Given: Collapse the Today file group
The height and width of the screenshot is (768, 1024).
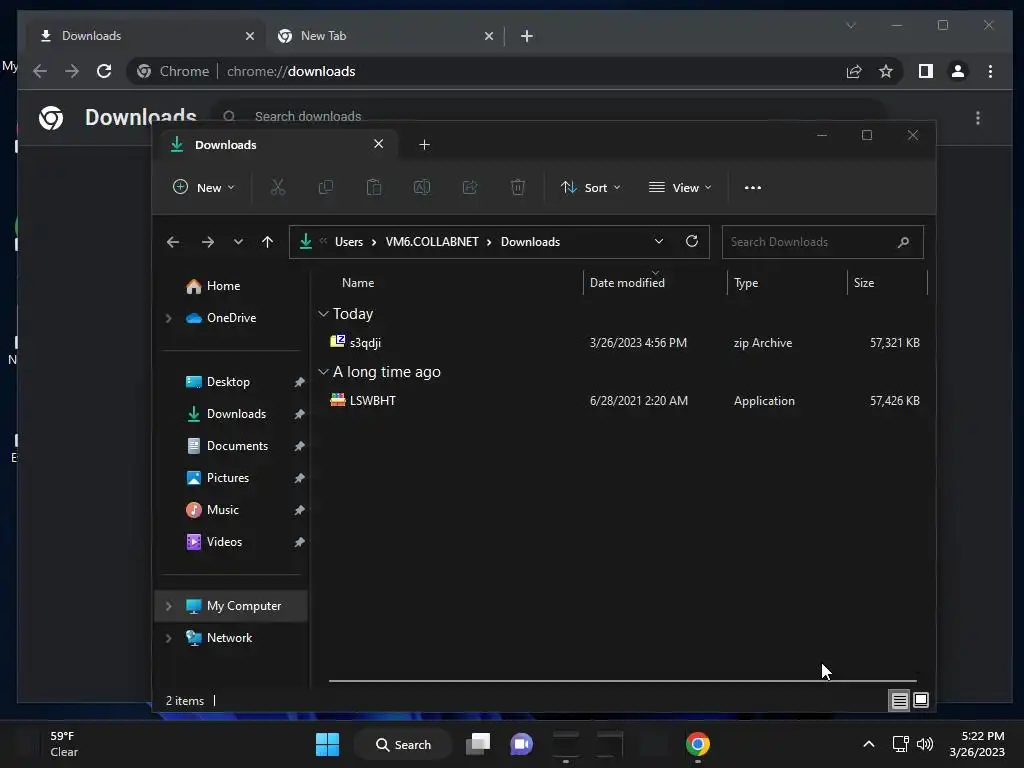Looking at the screenshot, I should coord(323,314).
